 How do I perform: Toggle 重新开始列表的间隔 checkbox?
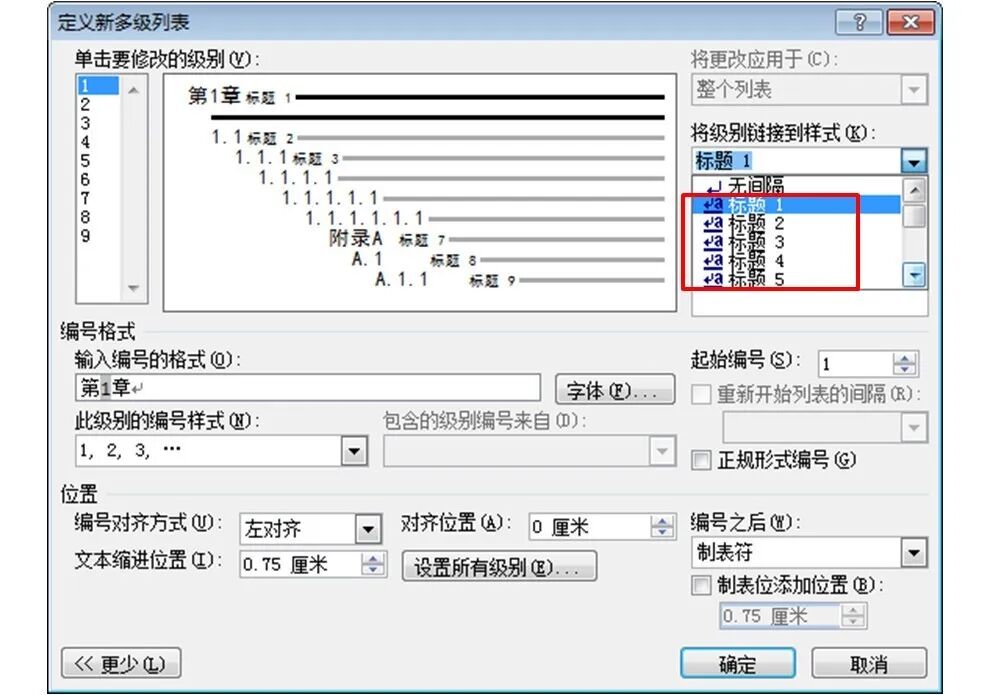(702, 394)
